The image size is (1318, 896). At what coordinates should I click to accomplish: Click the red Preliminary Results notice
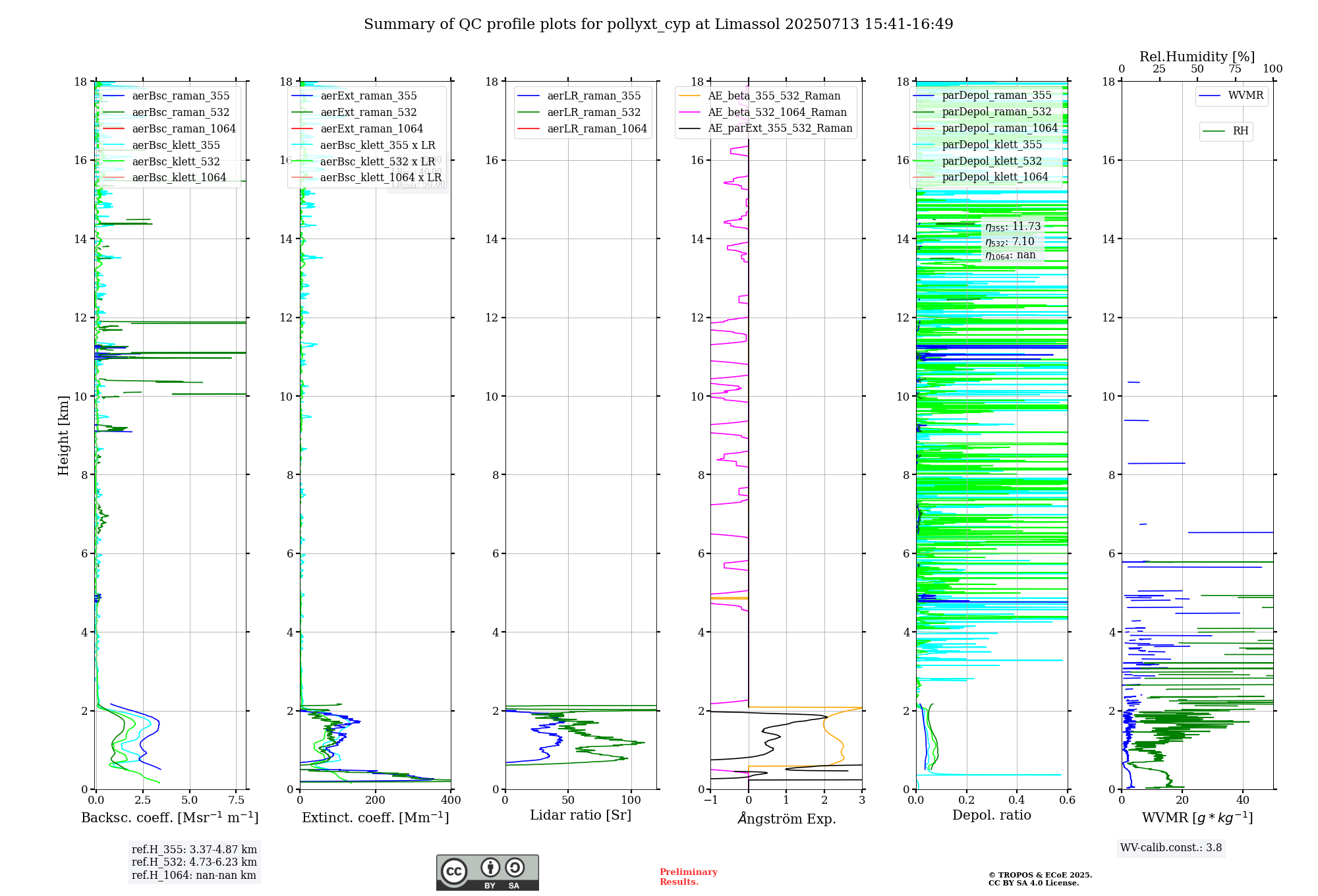coord(689,877)
